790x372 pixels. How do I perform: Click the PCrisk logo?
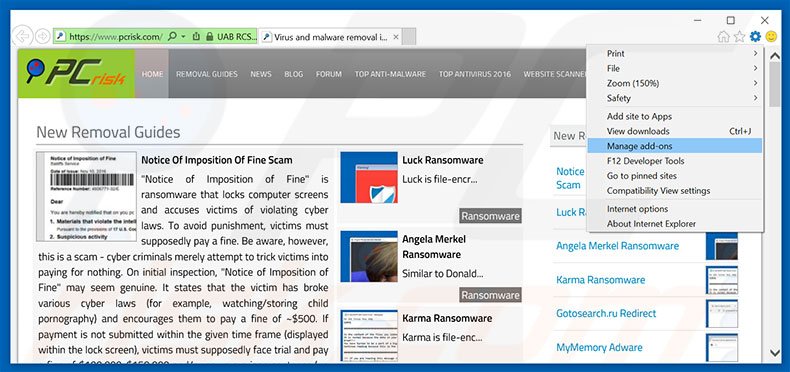click(x=76, y=74)
